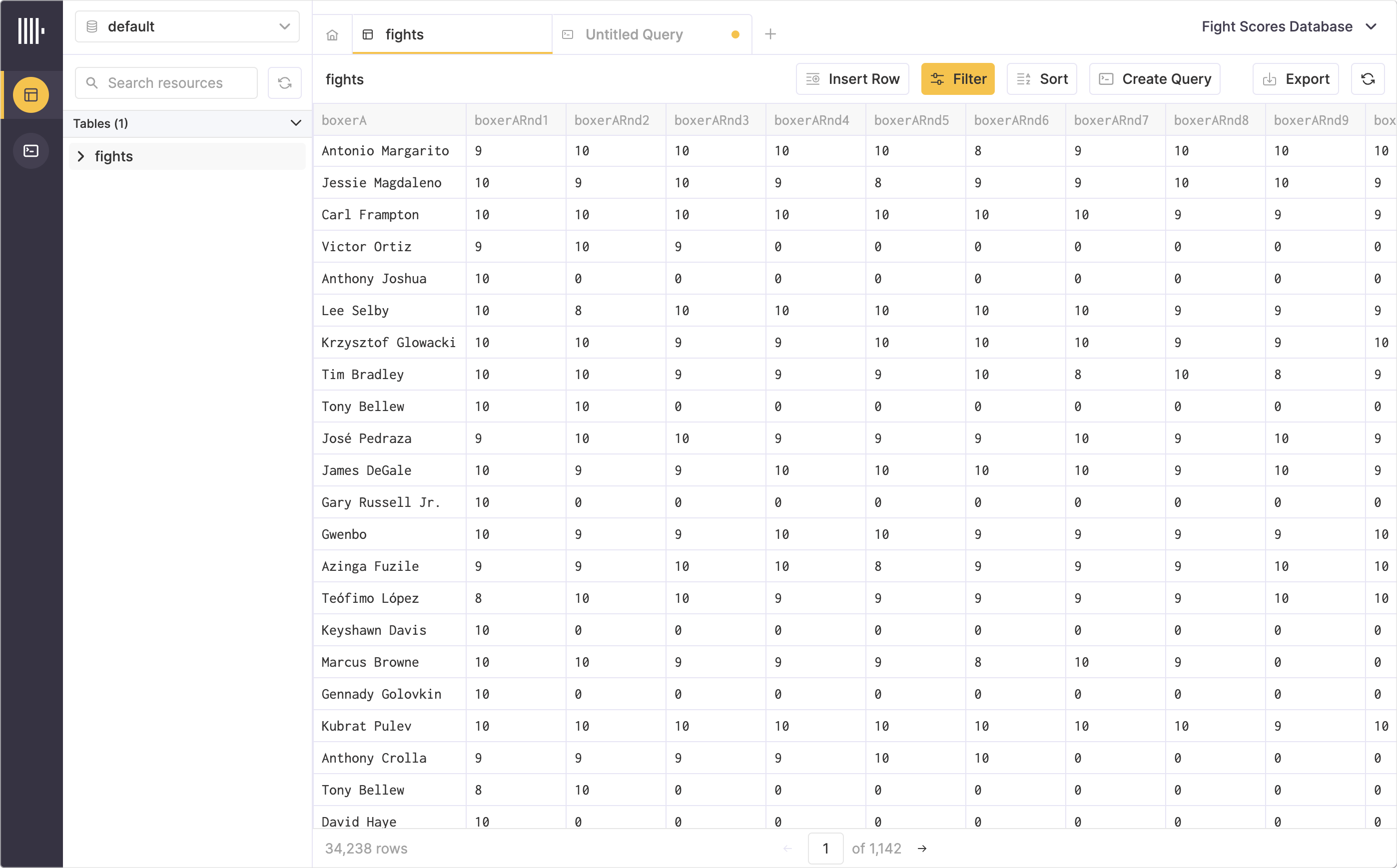The height and width of the screenshot is (868, 1397).
Task: Select the David Haye cell
Action: (389, 818)
